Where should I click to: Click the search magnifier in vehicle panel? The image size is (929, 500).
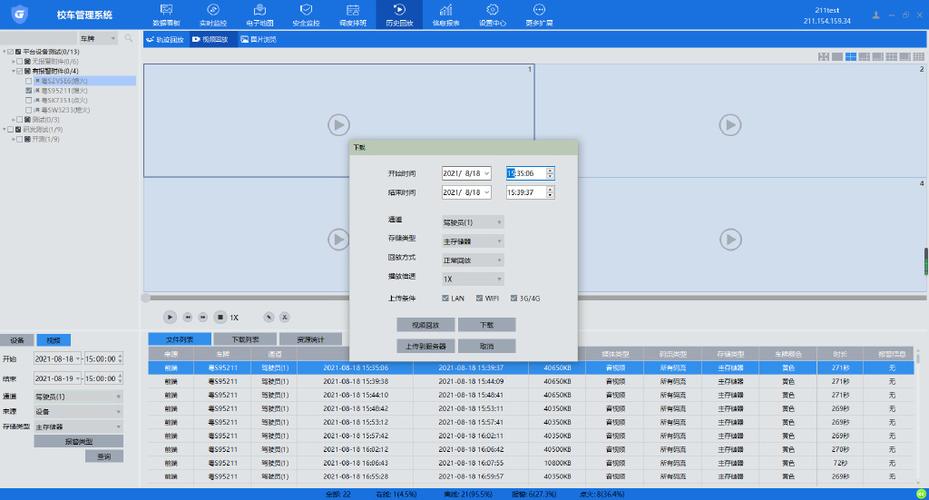coord(128,38)
